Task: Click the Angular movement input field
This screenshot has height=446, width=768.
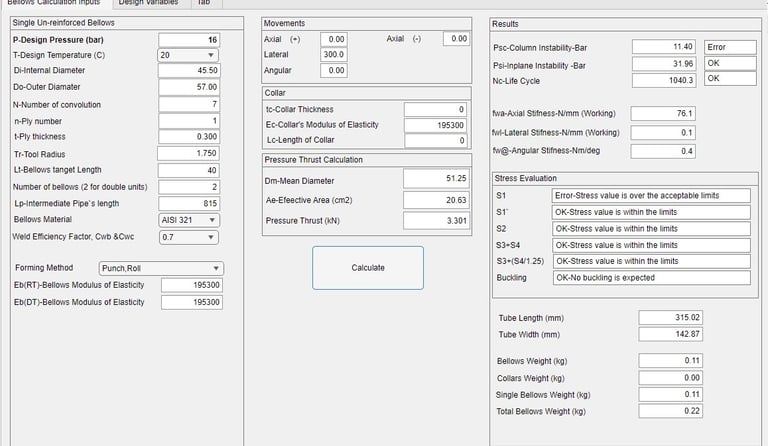Action: (x=334, y=70)
